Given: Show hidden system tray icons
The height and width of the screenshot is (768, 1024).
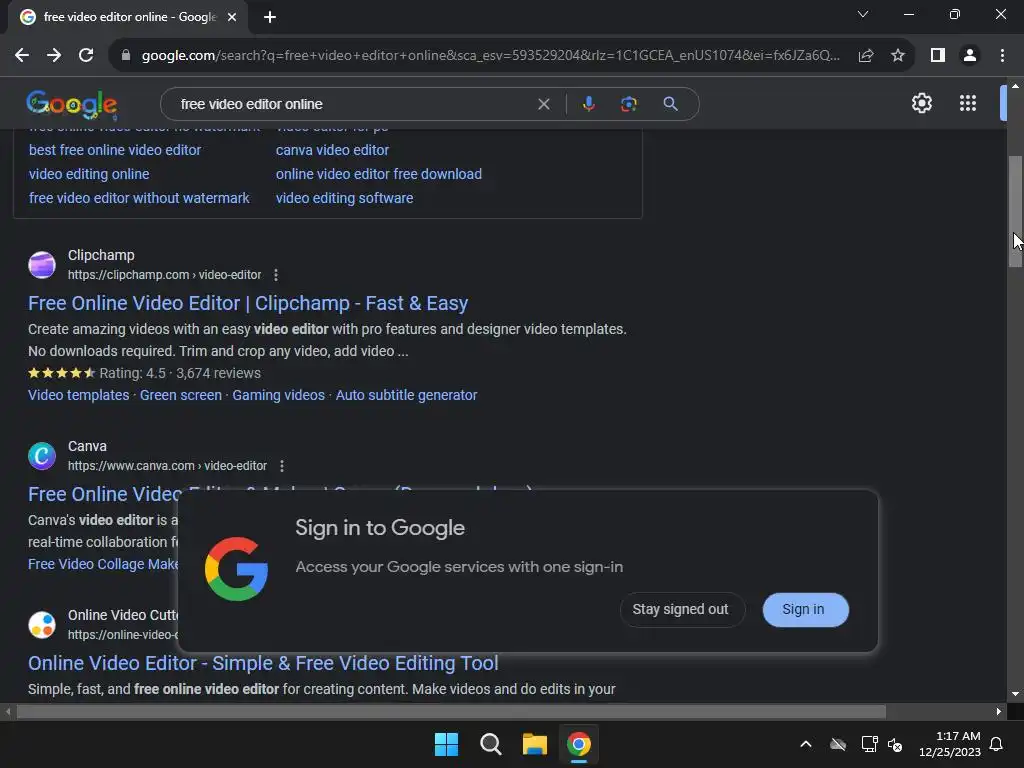Looking at the screenshot, I should click(806, 744).
